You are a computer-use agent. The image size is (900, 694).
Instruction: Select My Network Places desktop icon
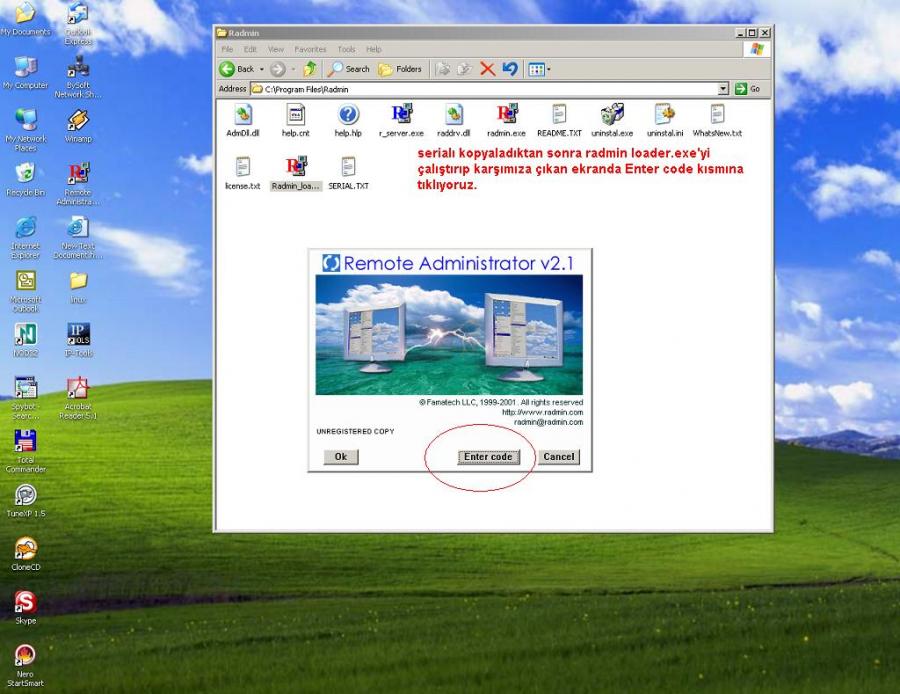(x=26, y=129)
